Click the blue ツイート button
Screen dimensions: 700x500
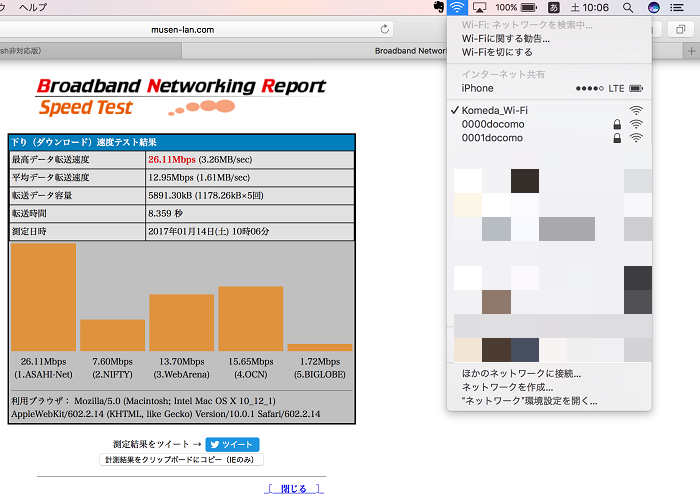tap(232, 444)
